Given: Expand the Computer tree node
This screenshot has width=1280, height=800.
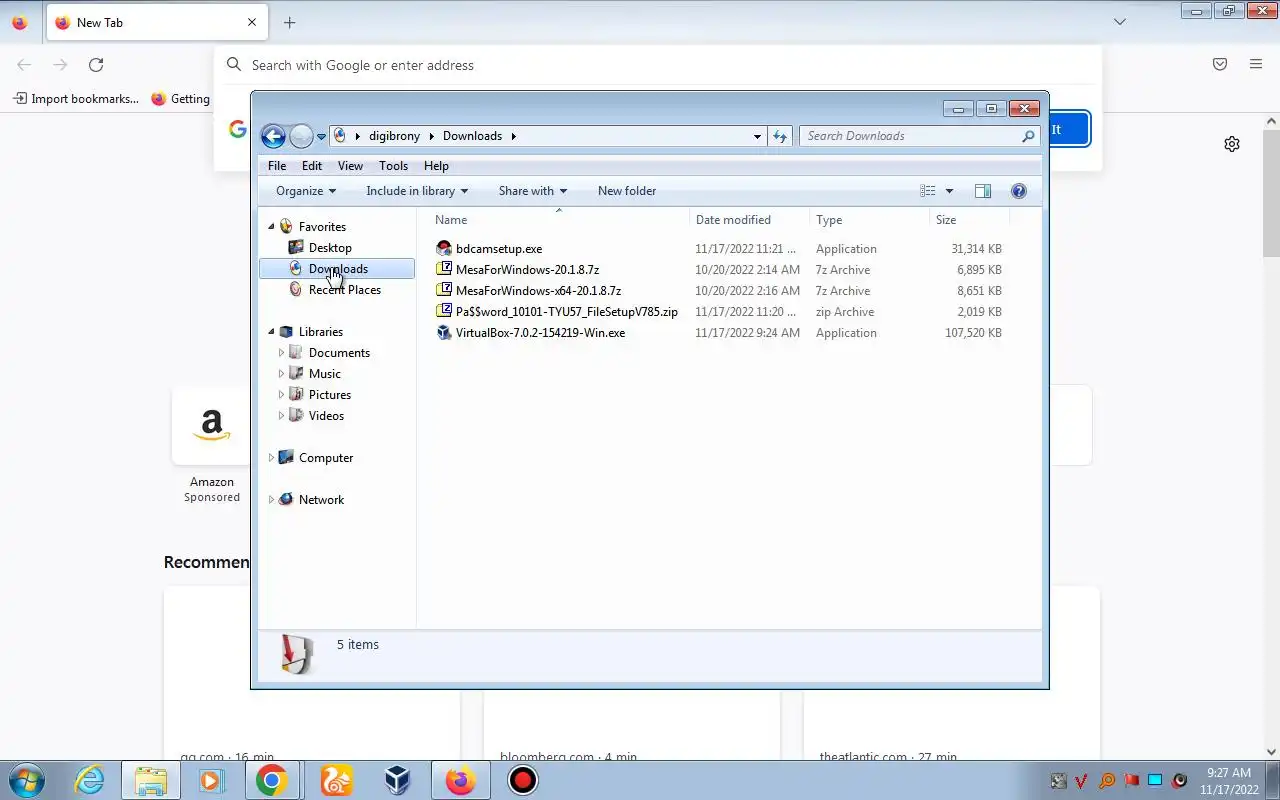Looking at the screenshot, I should [271, 458].
